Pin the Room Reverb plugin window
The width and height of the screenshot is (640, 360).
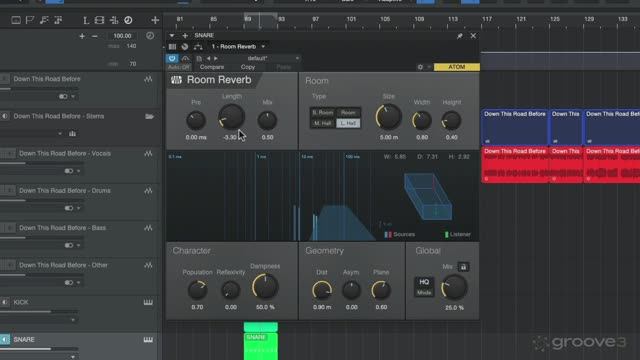(x=460, y=36)
